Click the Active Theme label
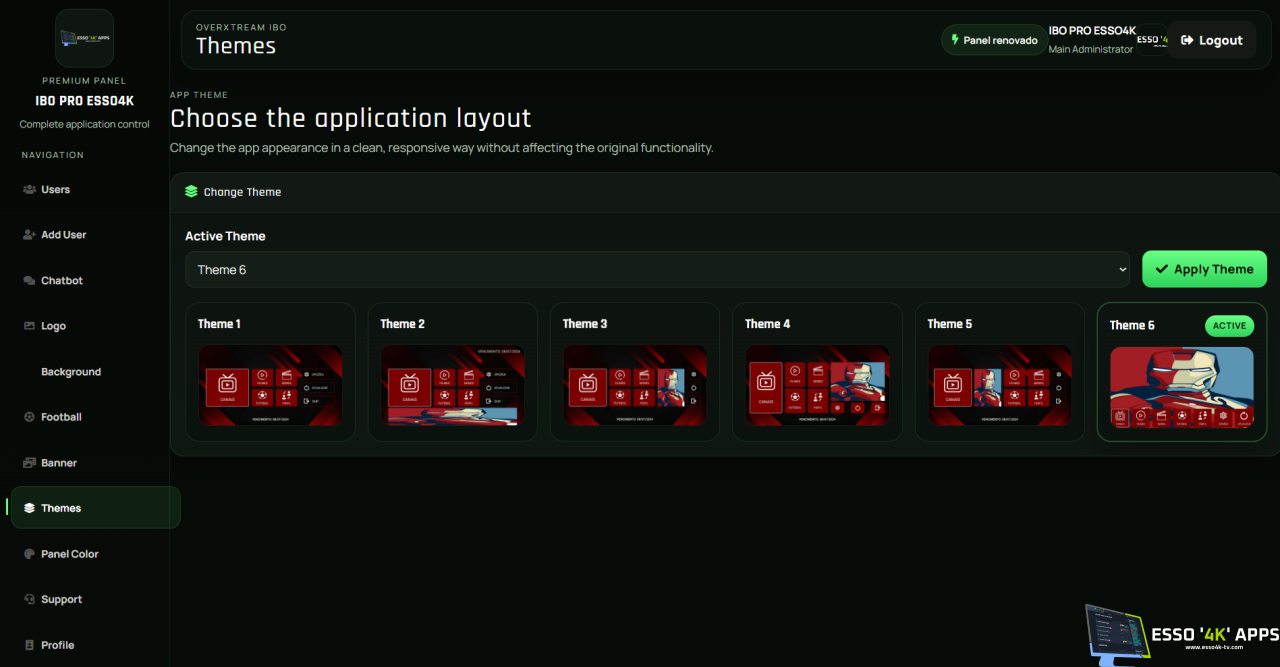The width and height of the screenshot is (1280, 667). point(225,236)
